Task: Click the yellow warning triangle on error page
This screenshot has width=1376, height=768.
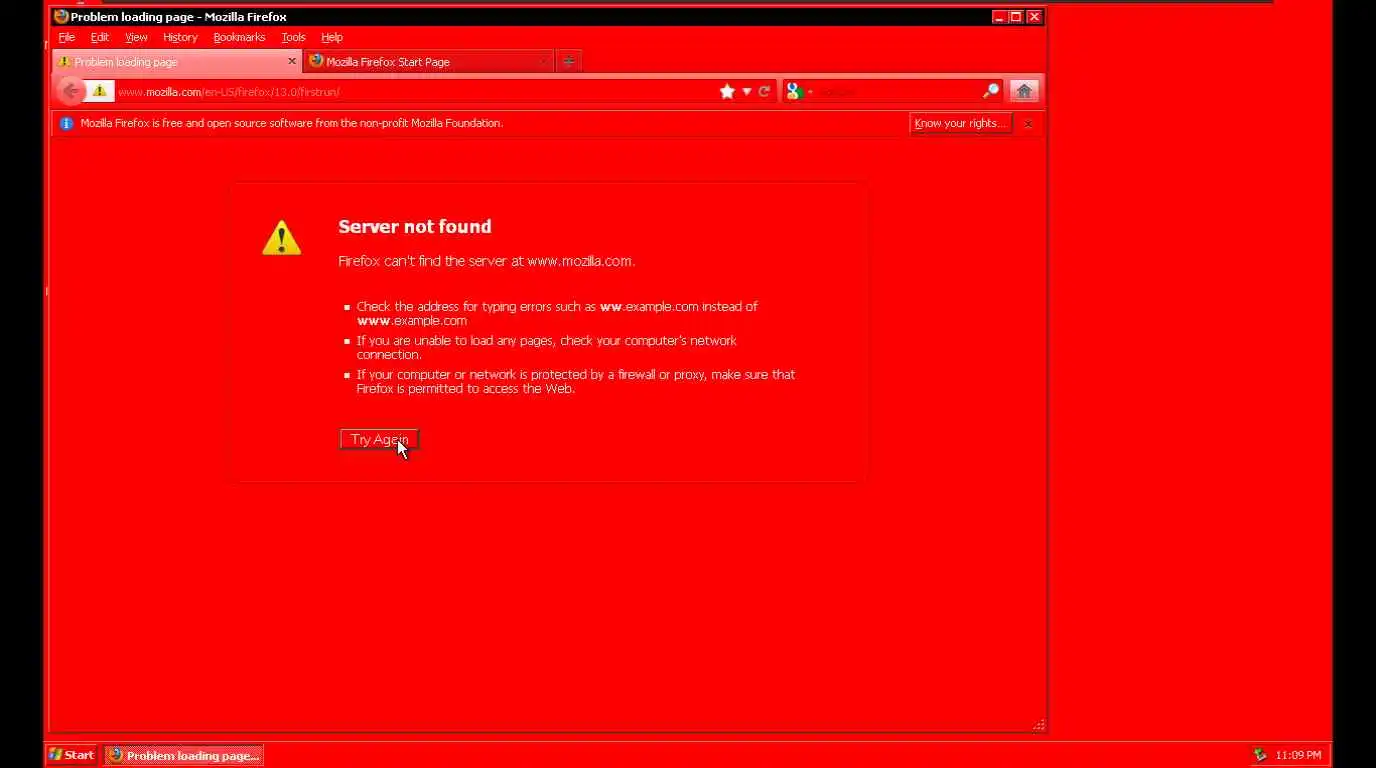Action: 281,238
